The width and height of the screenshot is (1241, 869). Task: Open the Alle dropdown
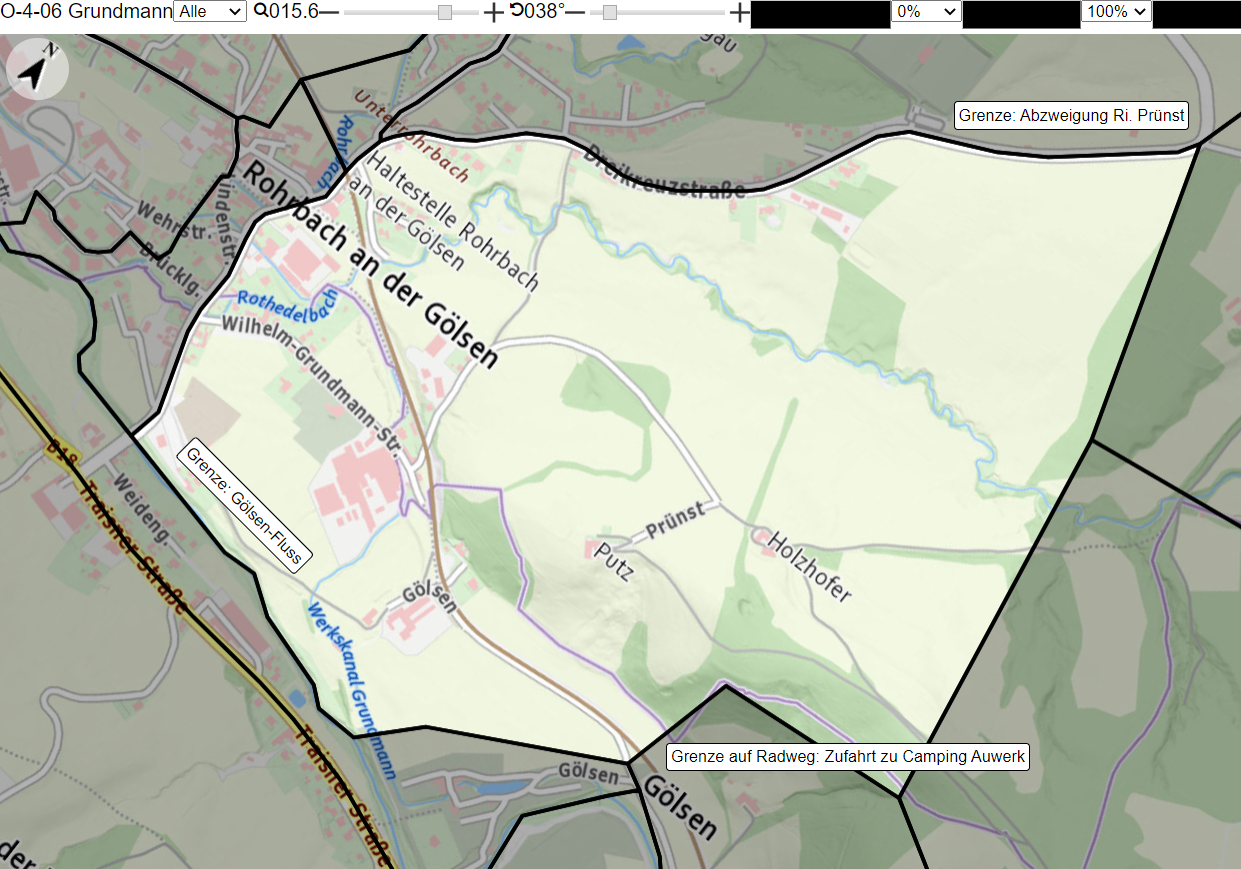pyautogui.click(x=210, y=12)
